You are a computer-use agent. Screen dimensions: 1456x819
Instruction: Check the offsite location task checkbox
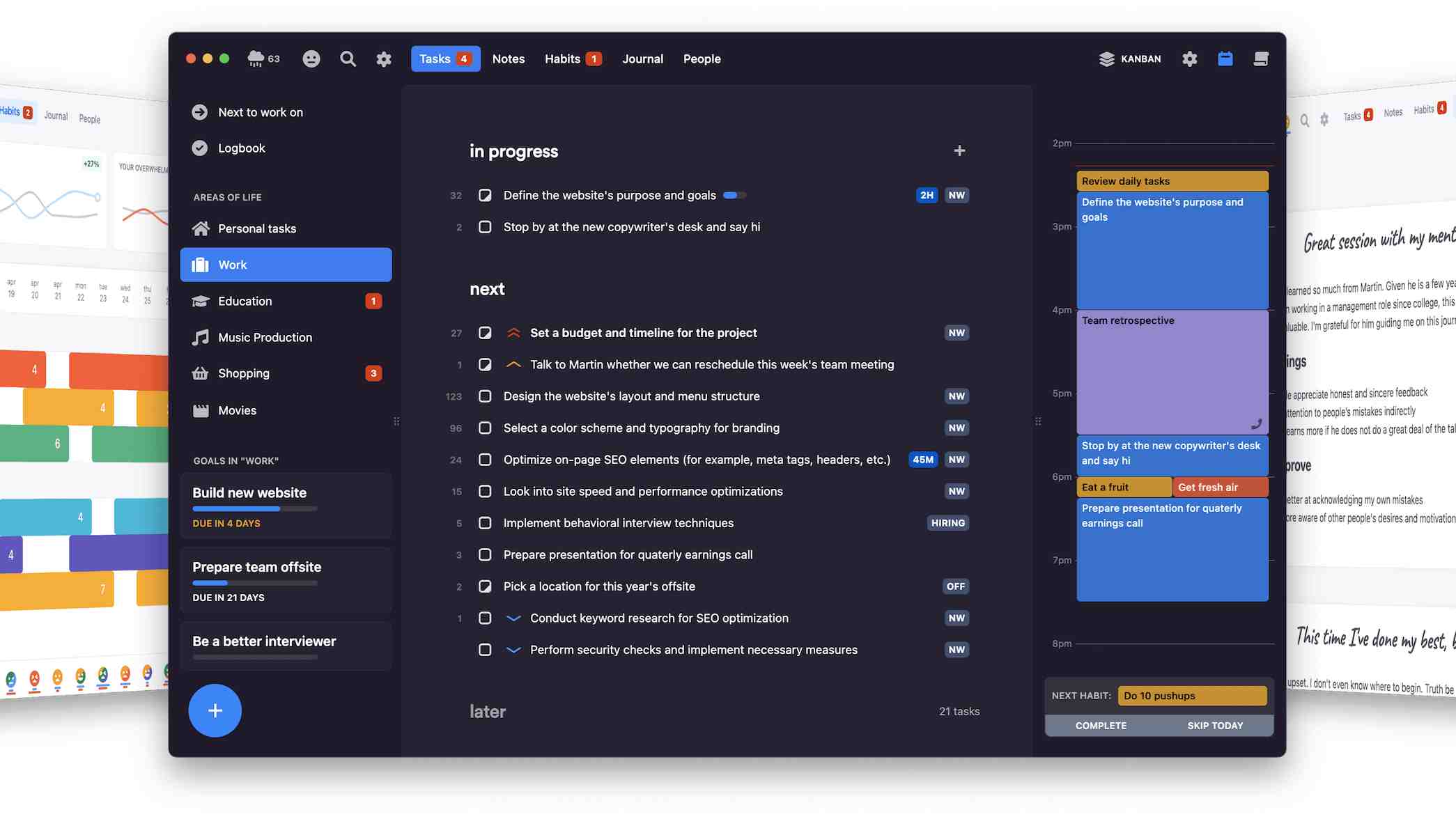[x=485, y=586]
